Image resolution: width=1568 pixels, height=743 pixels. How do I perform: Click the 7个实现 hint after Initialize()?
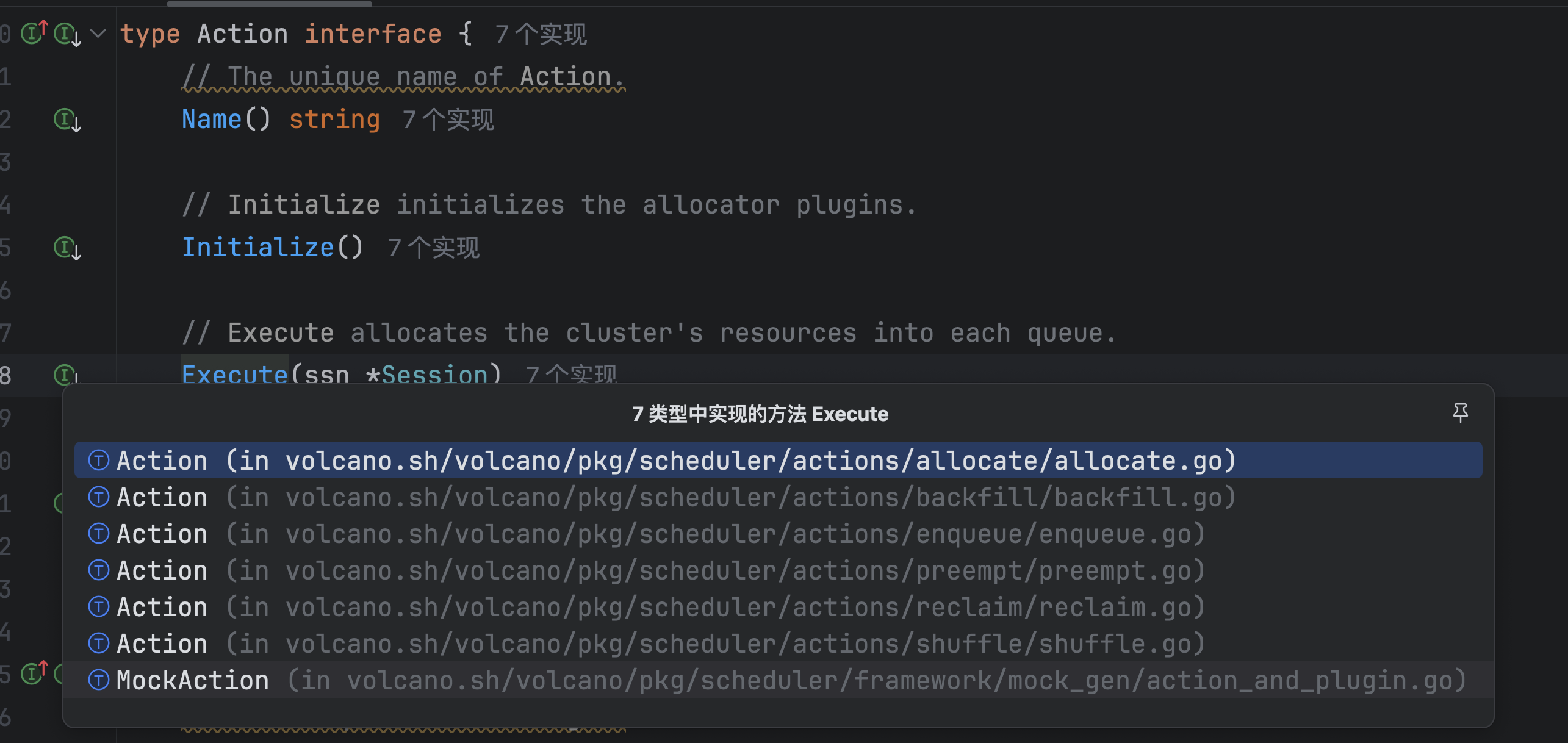(434, 248)
